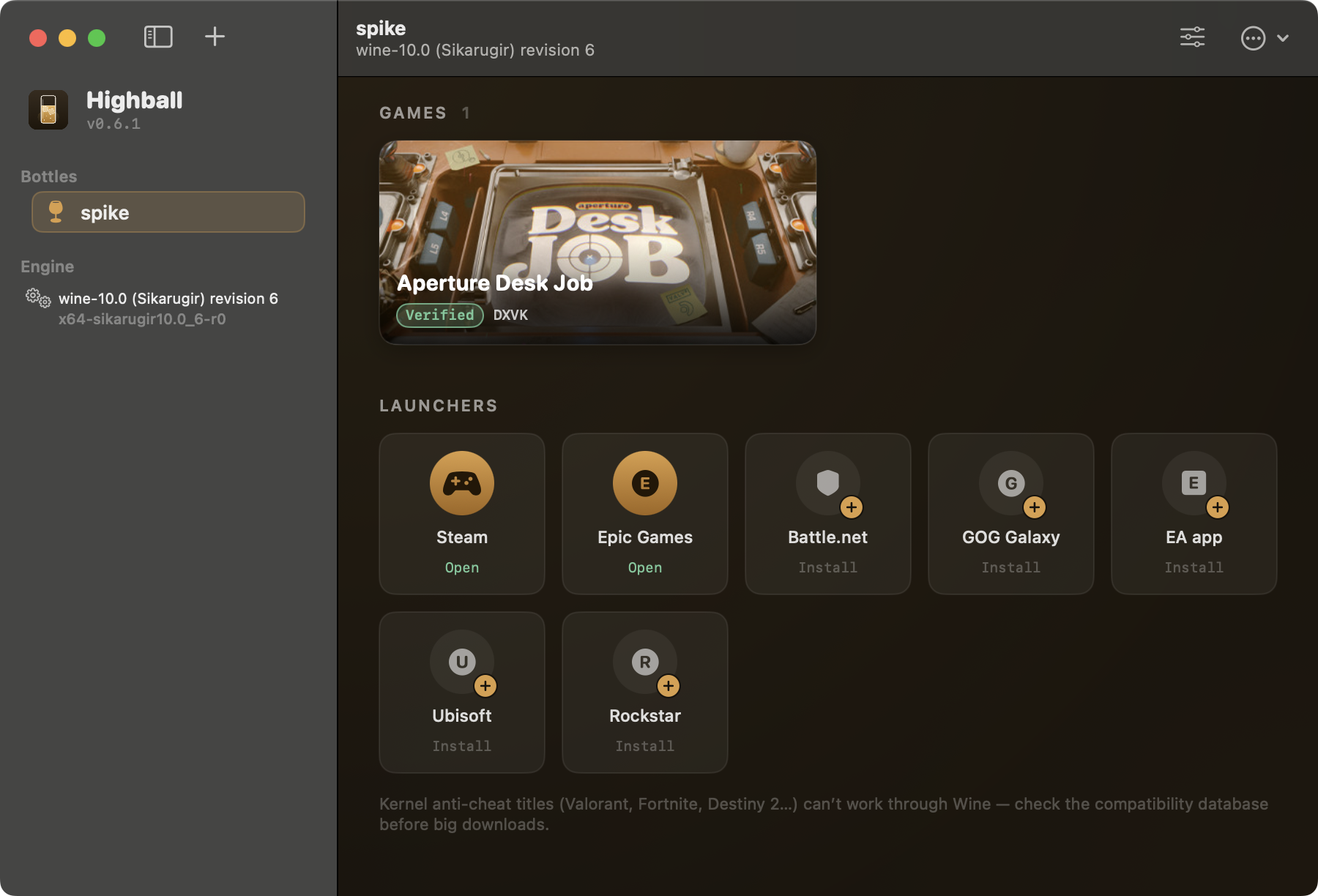This screenshot has height=896, width=1318.
Task: Open Steam launcher via Open link
Action: pyautogui.click(x=462, y=567)
